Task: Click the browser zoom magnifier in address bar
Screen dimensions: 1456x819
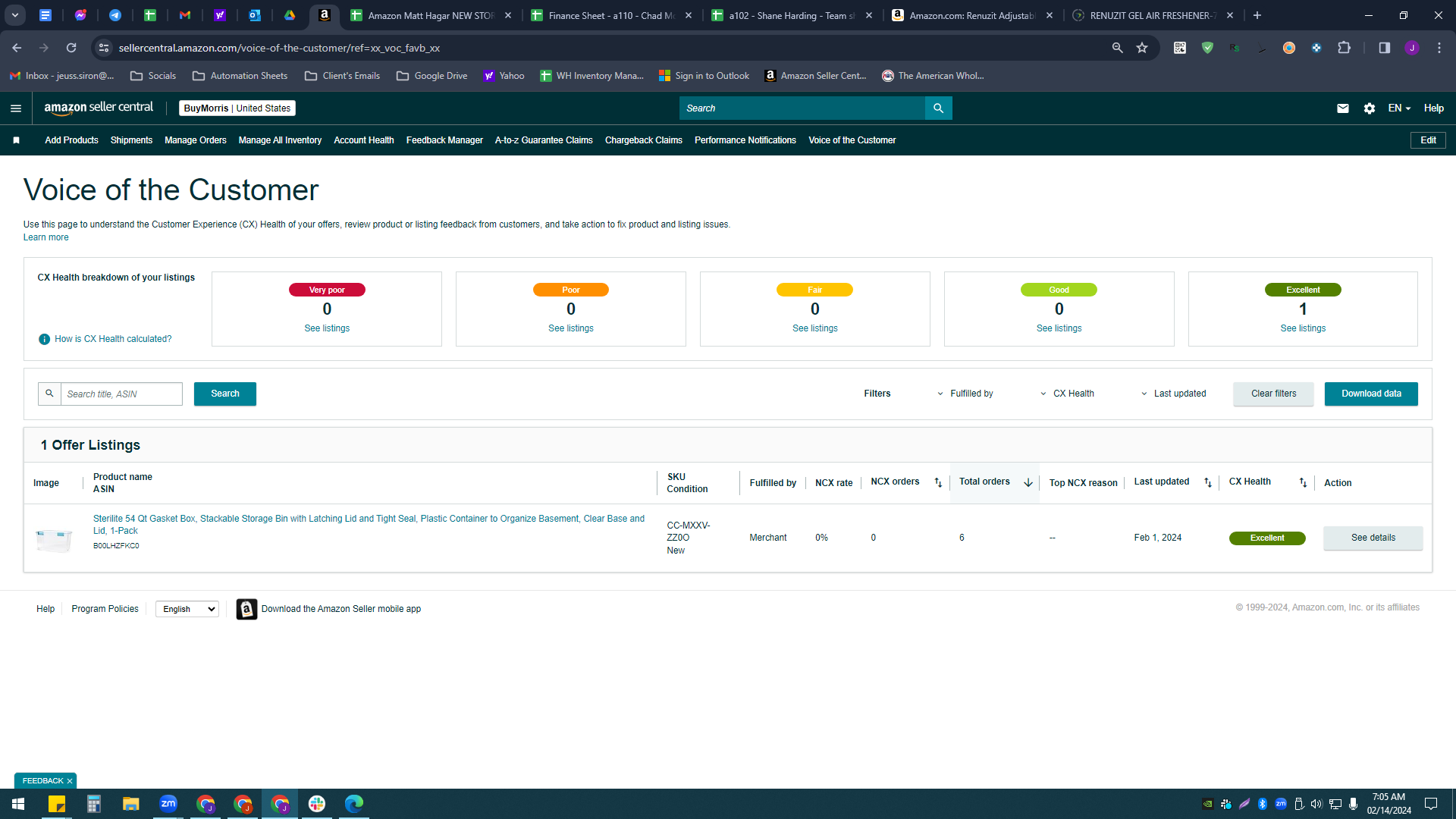Action: pyautogui.click(x=1117, y=48)
